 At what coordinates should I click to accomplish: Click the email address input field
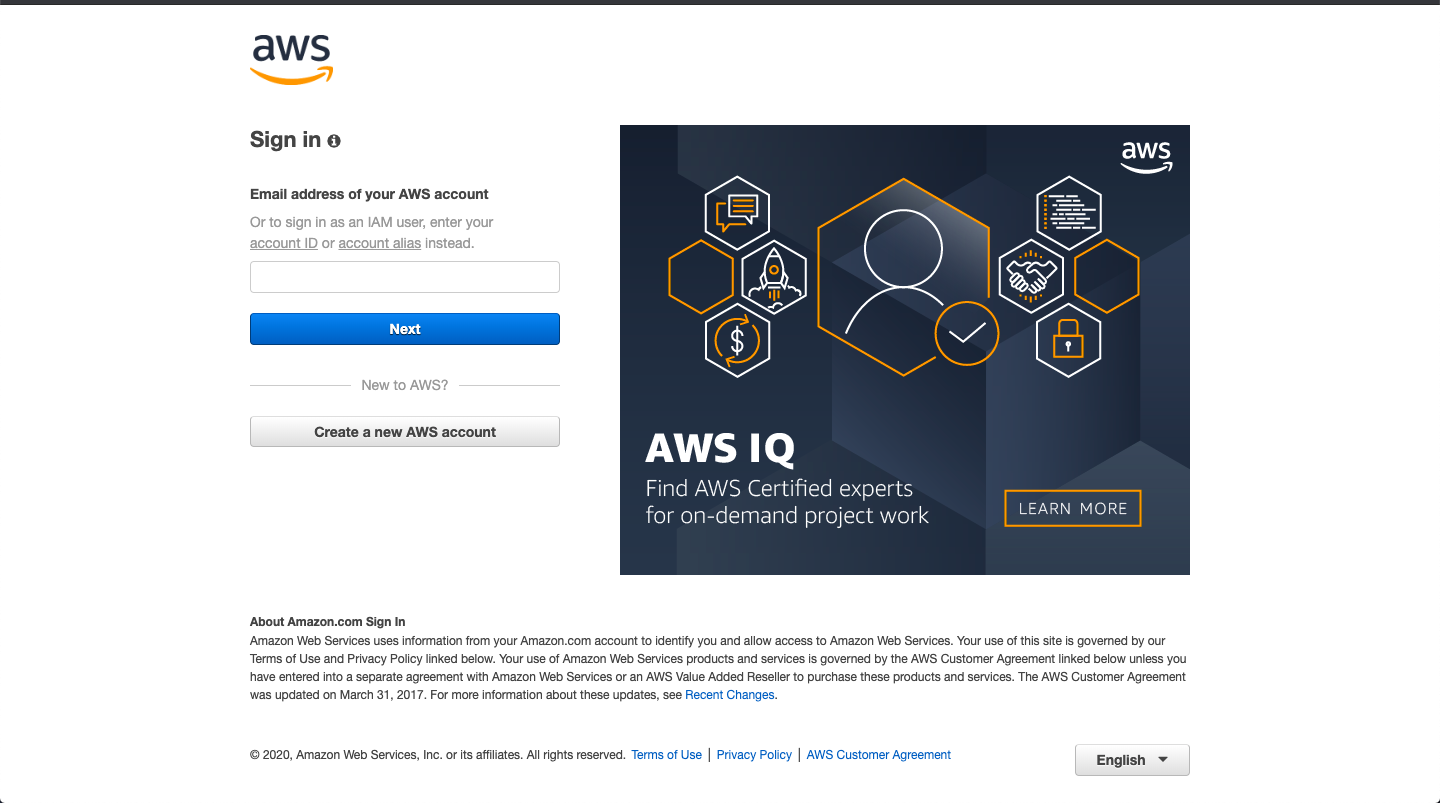tap(404, 277)
